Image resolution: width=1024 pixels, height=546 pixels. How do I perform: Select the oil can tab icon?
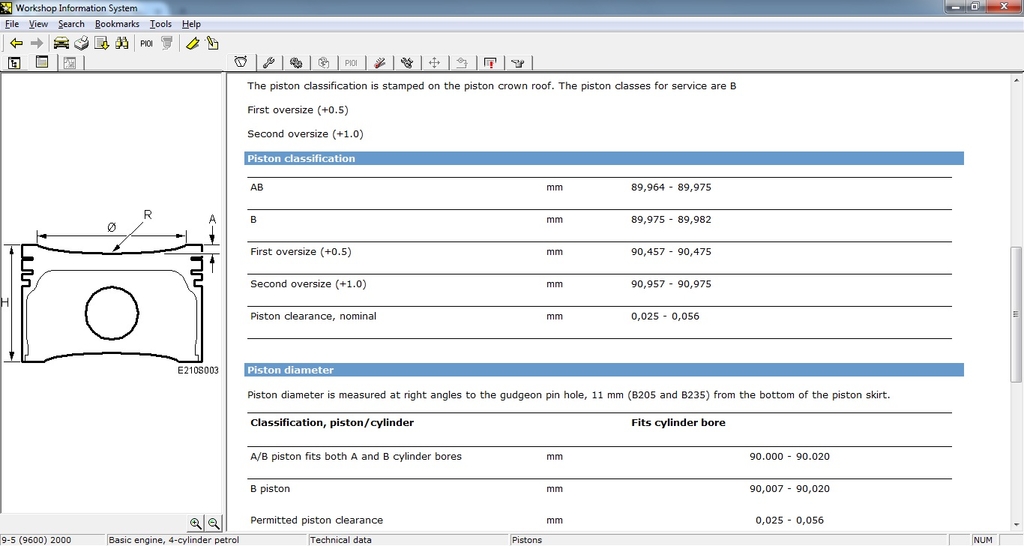pyautogui.click(x=518, y=63)
